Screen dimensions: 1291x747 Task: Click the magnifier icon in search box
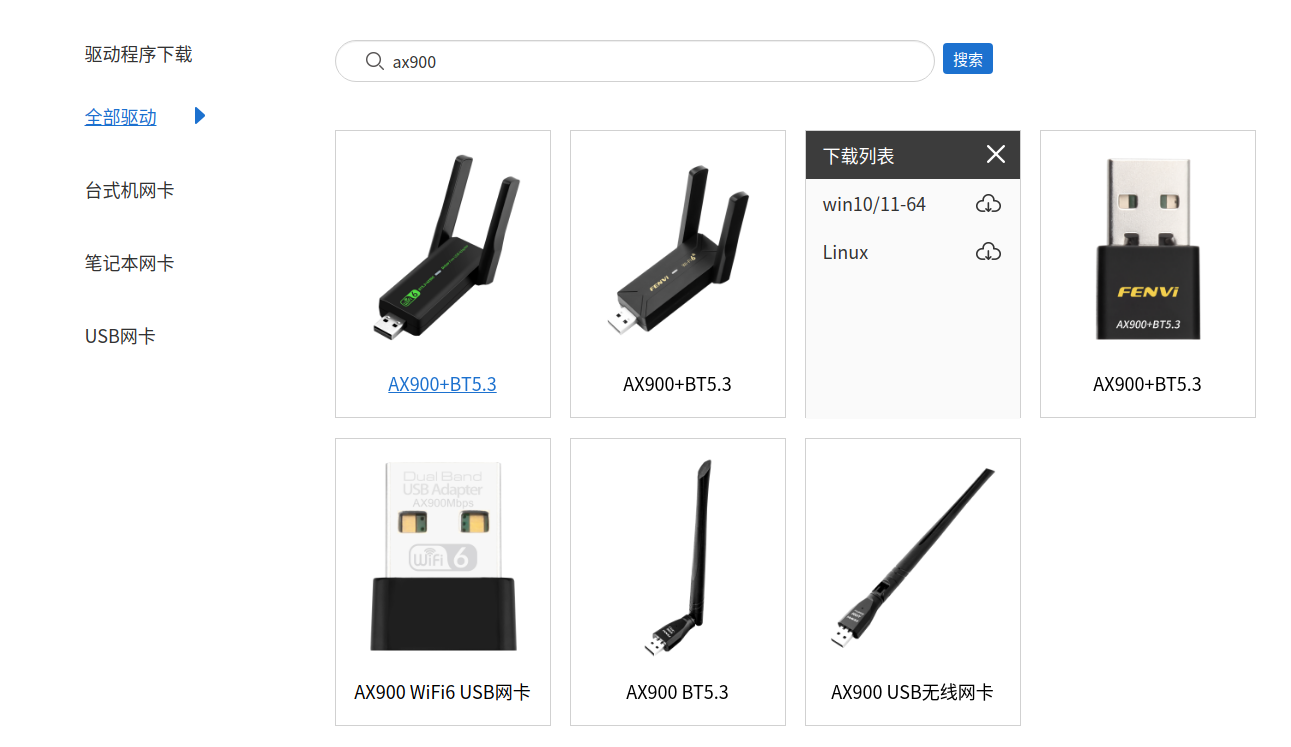[375, 61]
